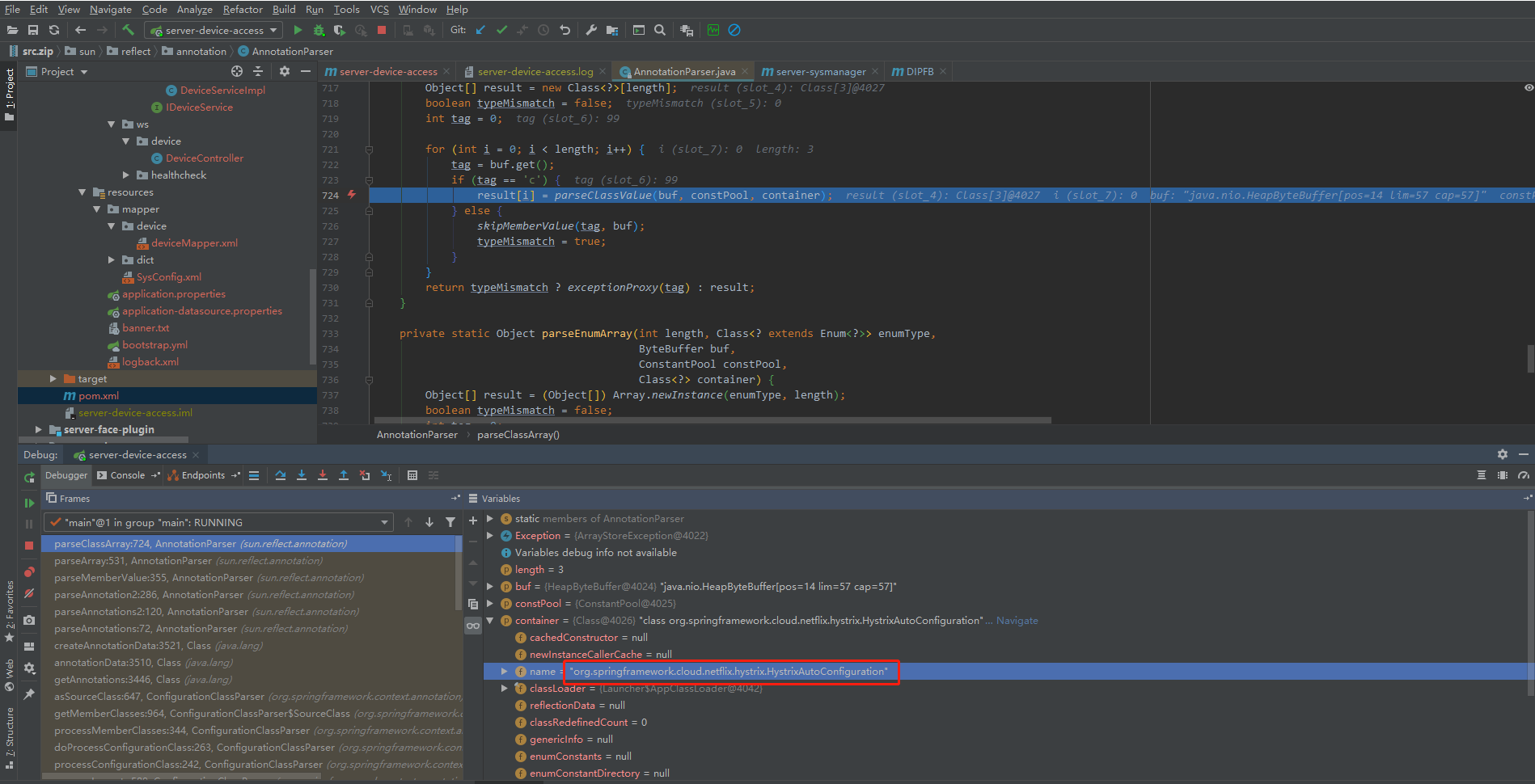Toggle the editor inspections eye icon
The image size is (1535, 784).
point(1529,87)
